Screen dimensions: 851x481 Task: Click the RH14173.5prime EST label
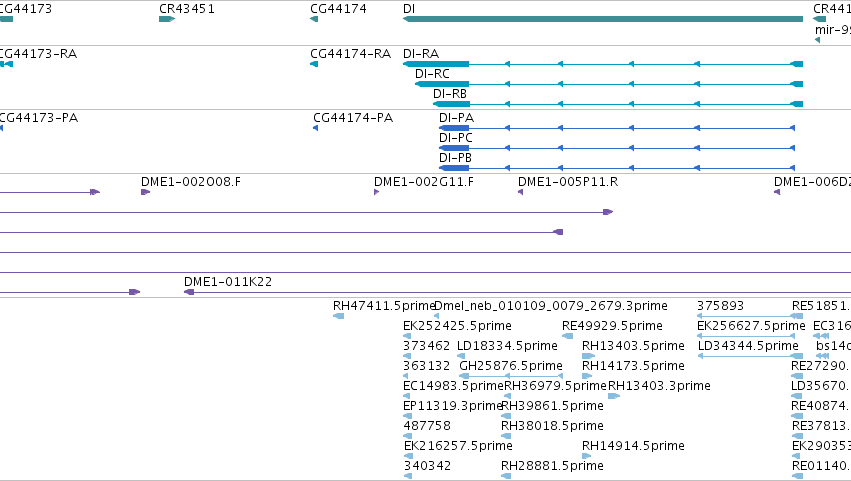(x=633, y=366)
